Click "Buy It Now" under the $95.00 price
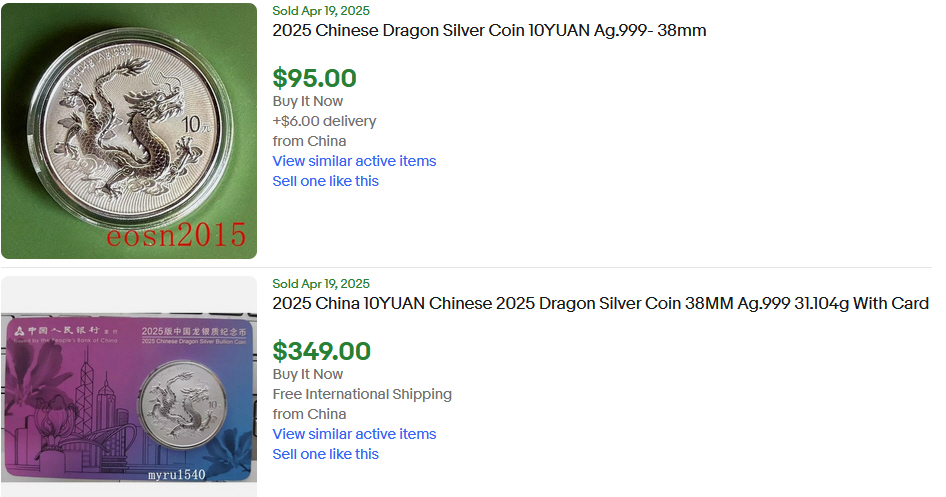Viewport: 946px width, 497px height. (307, 101)
